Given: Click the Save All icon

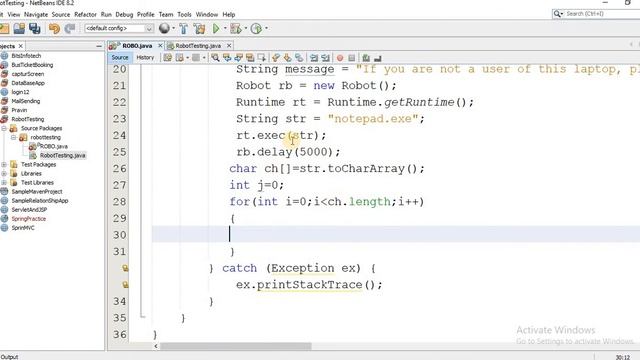Looking at the screenshot, I should pos(35,28).
